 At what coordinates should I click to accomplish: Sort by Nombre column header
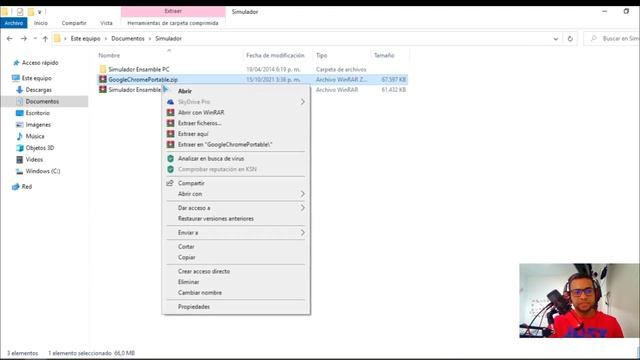109,55
